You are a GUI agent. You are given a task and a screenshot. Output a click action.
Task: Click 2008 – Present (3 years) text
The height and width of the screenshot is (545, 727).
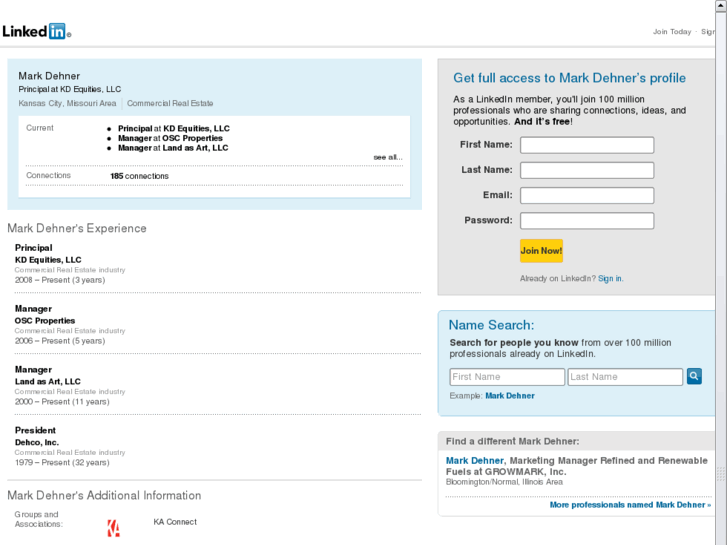point(60,280)
